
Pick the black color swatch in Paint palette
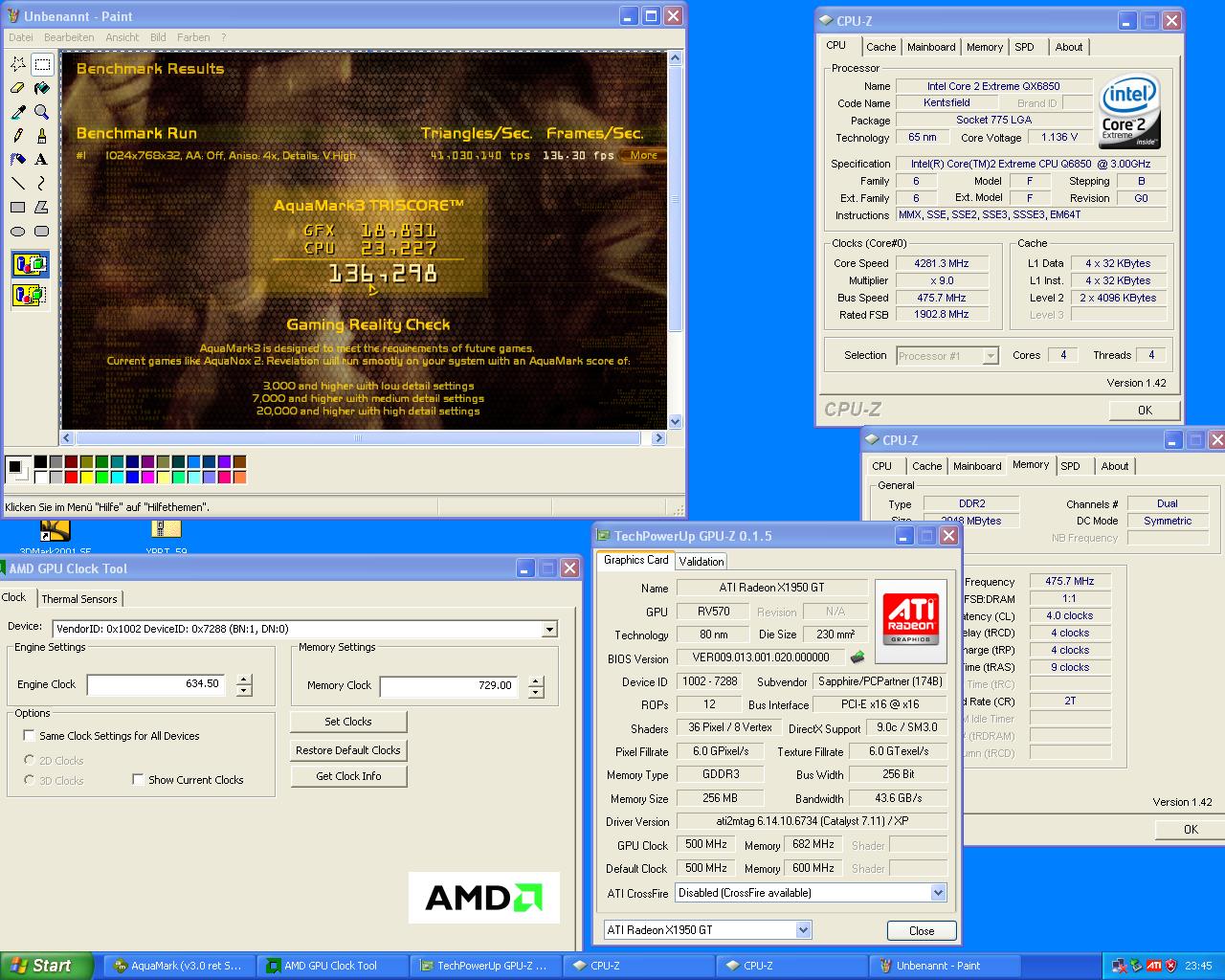click(40, 462)
